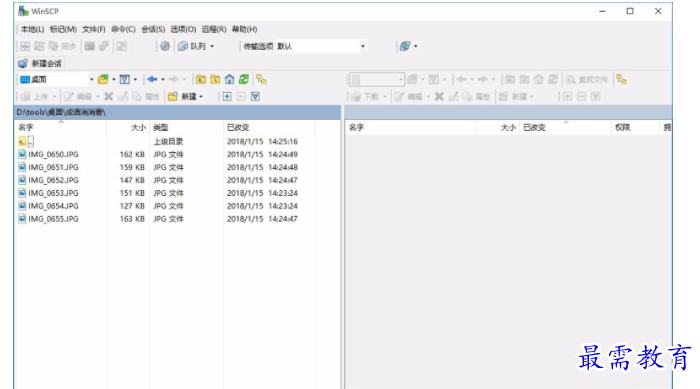Click the local 新建 folder icon
Screen dimensions: 700x389
tap(173, 96)
